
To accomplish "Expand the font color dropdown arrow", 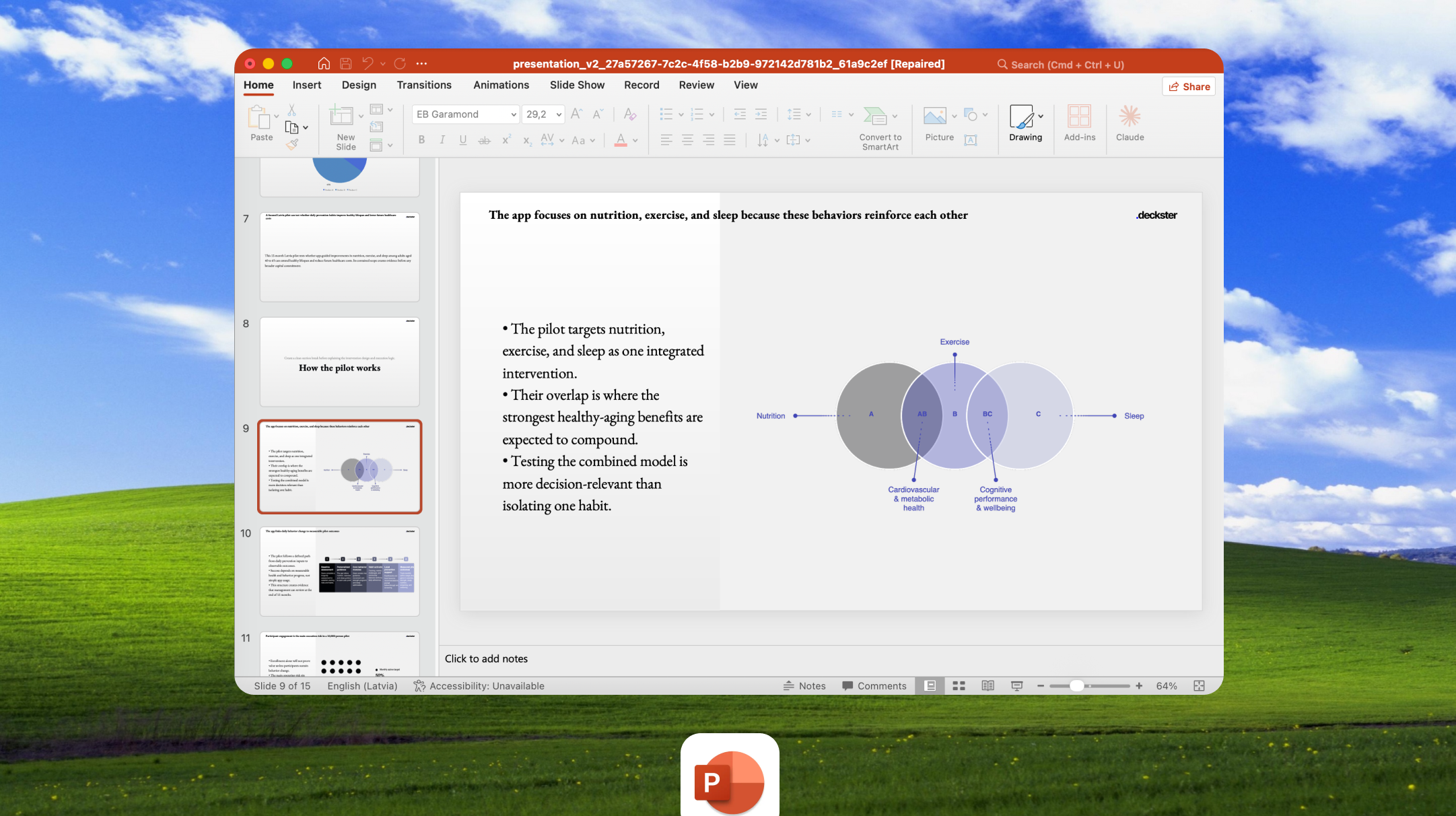I will coord(635,141).
